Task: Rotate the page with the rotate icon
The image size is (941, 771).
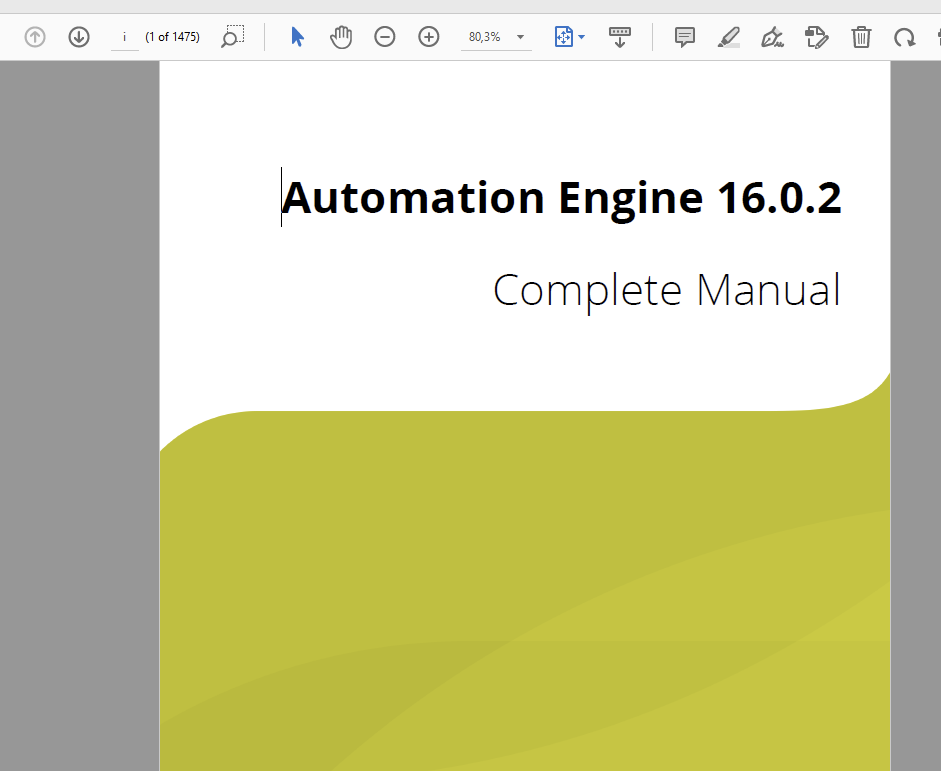Action: click(904, 37)
